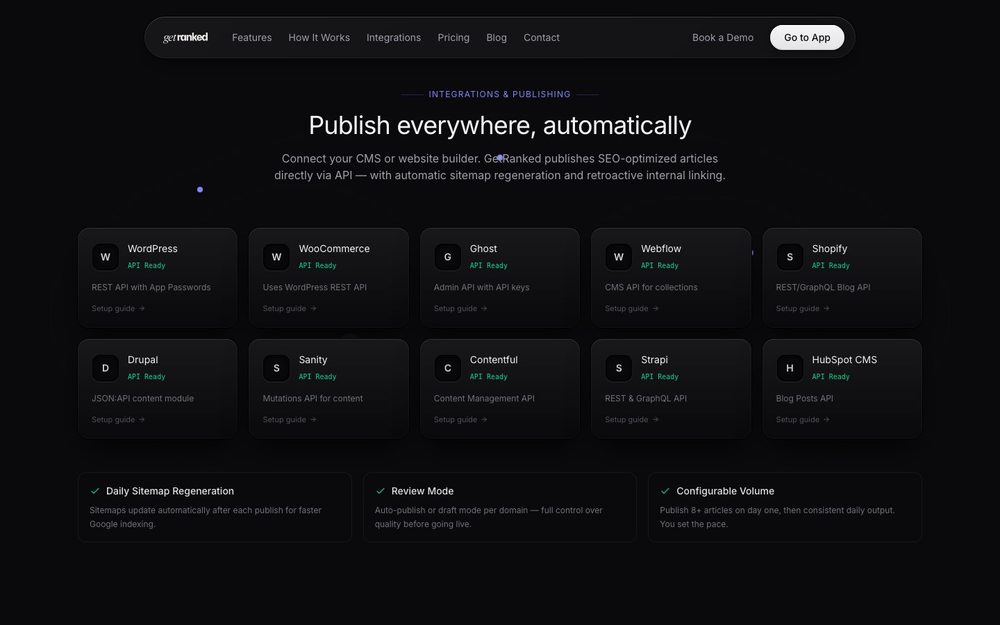1000x625 pixels.
Task: Click the Ghost card title
Action: 483,249
